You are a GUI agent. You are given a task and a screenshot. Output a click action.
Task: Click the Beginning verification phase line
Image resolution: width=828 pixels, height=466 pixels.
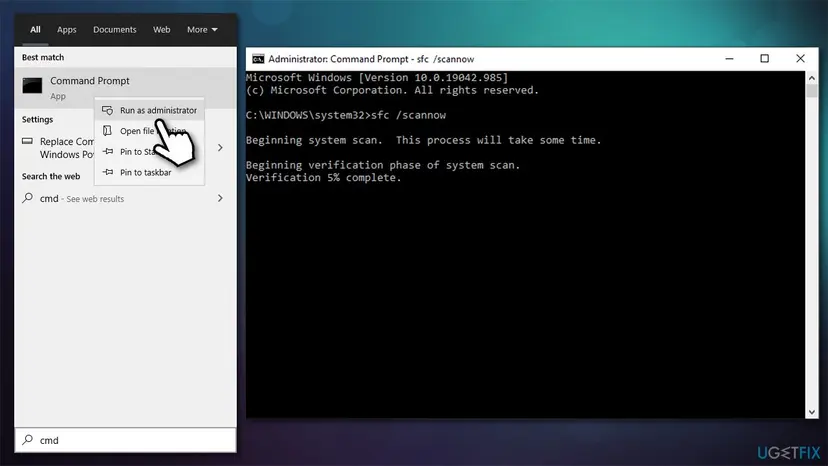[383, 165]
